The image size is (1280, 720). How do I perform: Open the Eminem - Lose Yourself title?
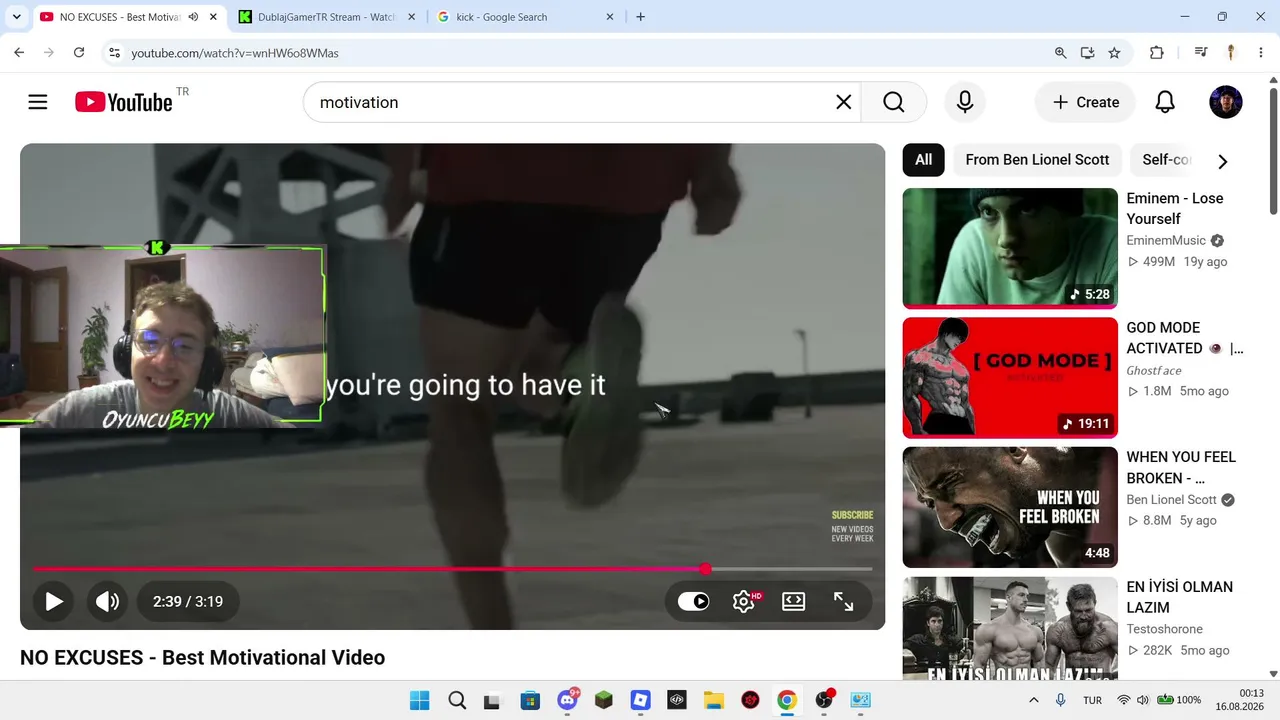click(1175, 208)
